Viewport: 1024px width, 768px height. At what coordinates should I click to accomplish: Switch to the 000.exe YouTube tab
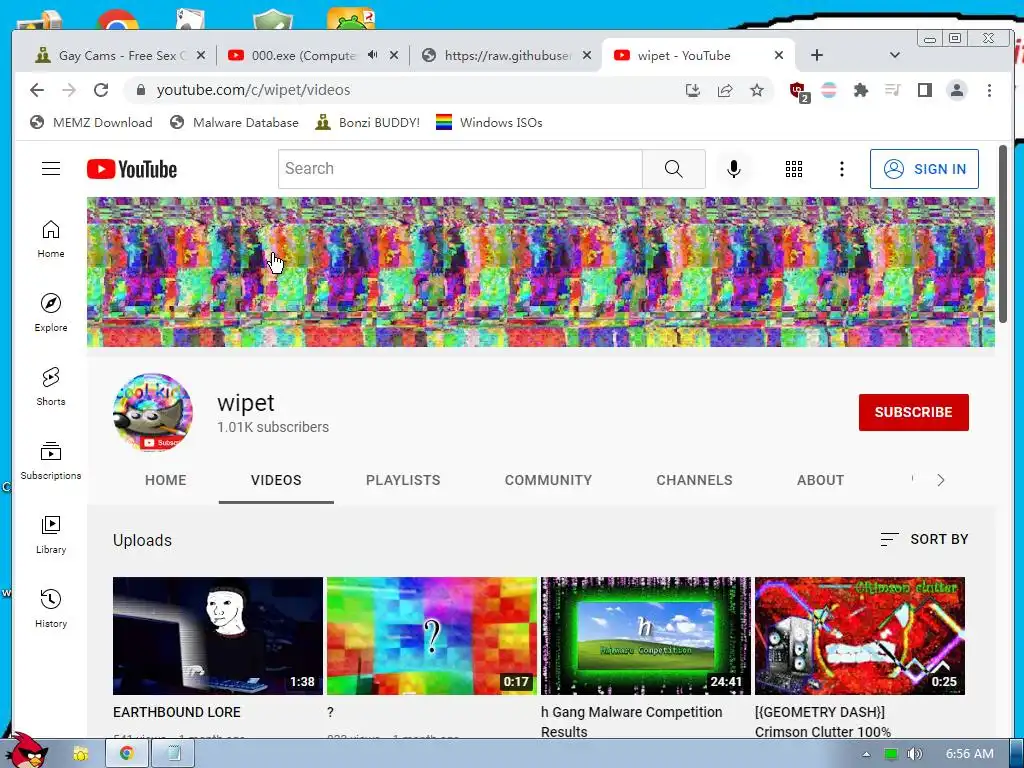[312, 56]
